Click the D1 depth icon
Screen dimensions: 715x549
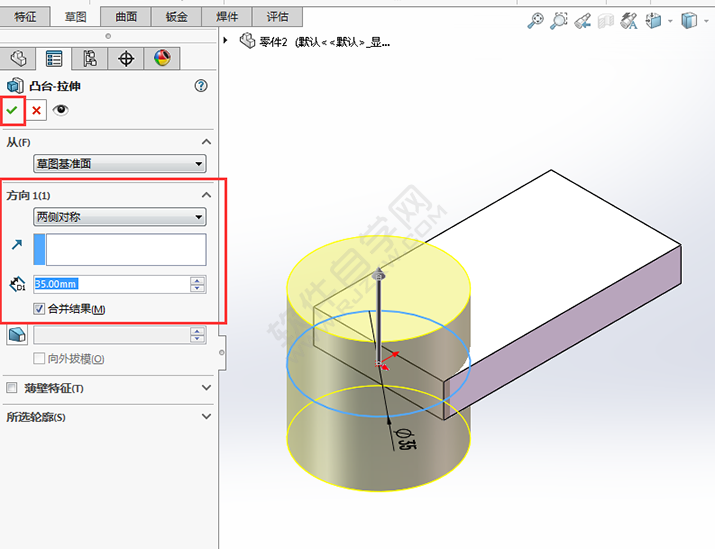point(17,284)
